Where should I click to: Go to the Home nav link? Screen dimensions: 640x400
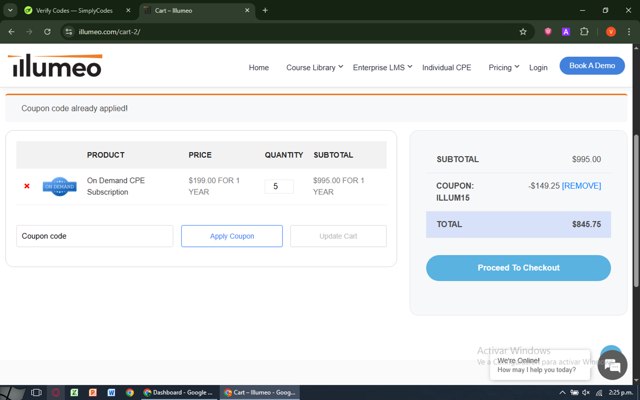(x=259, y=68)
